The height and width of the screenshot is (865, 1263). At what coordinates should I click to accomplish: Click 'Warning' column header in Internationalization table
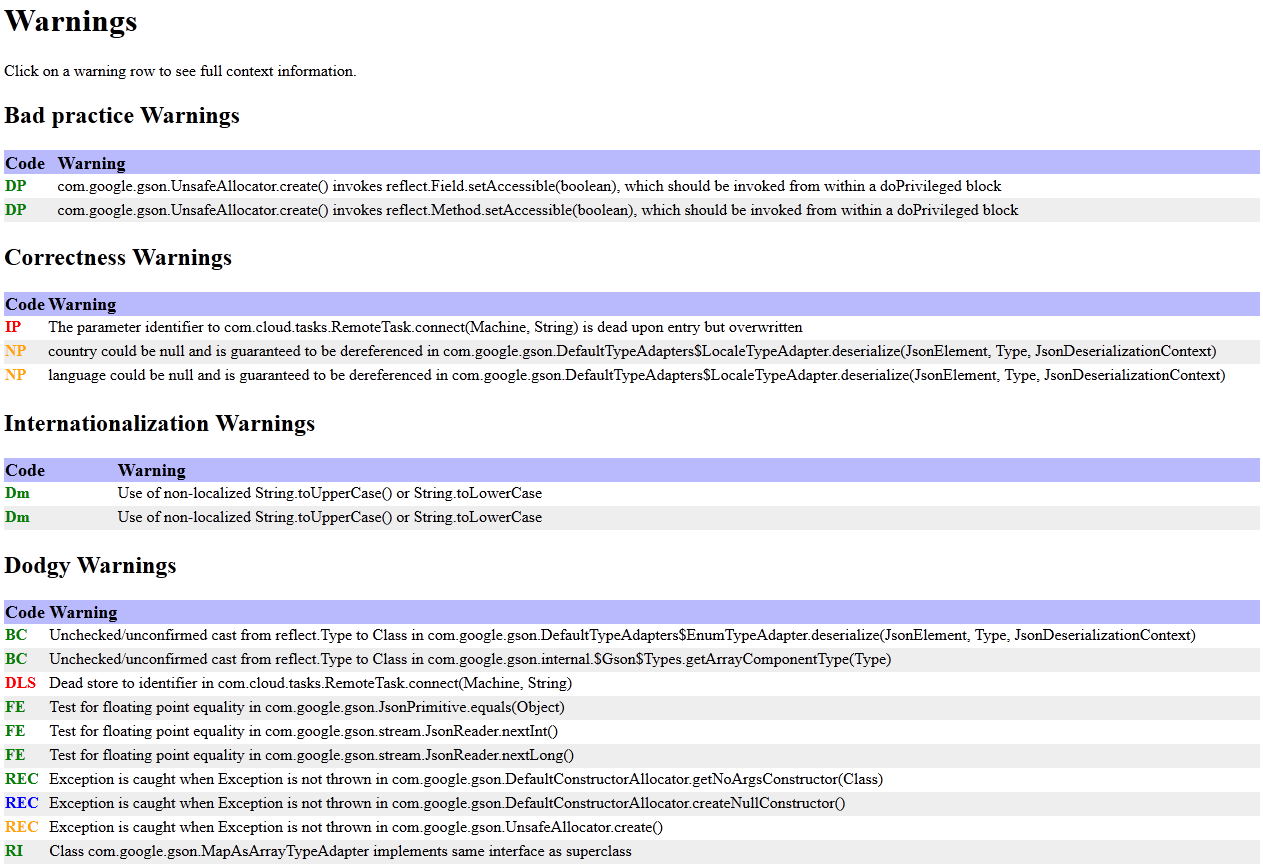[152, 470]
